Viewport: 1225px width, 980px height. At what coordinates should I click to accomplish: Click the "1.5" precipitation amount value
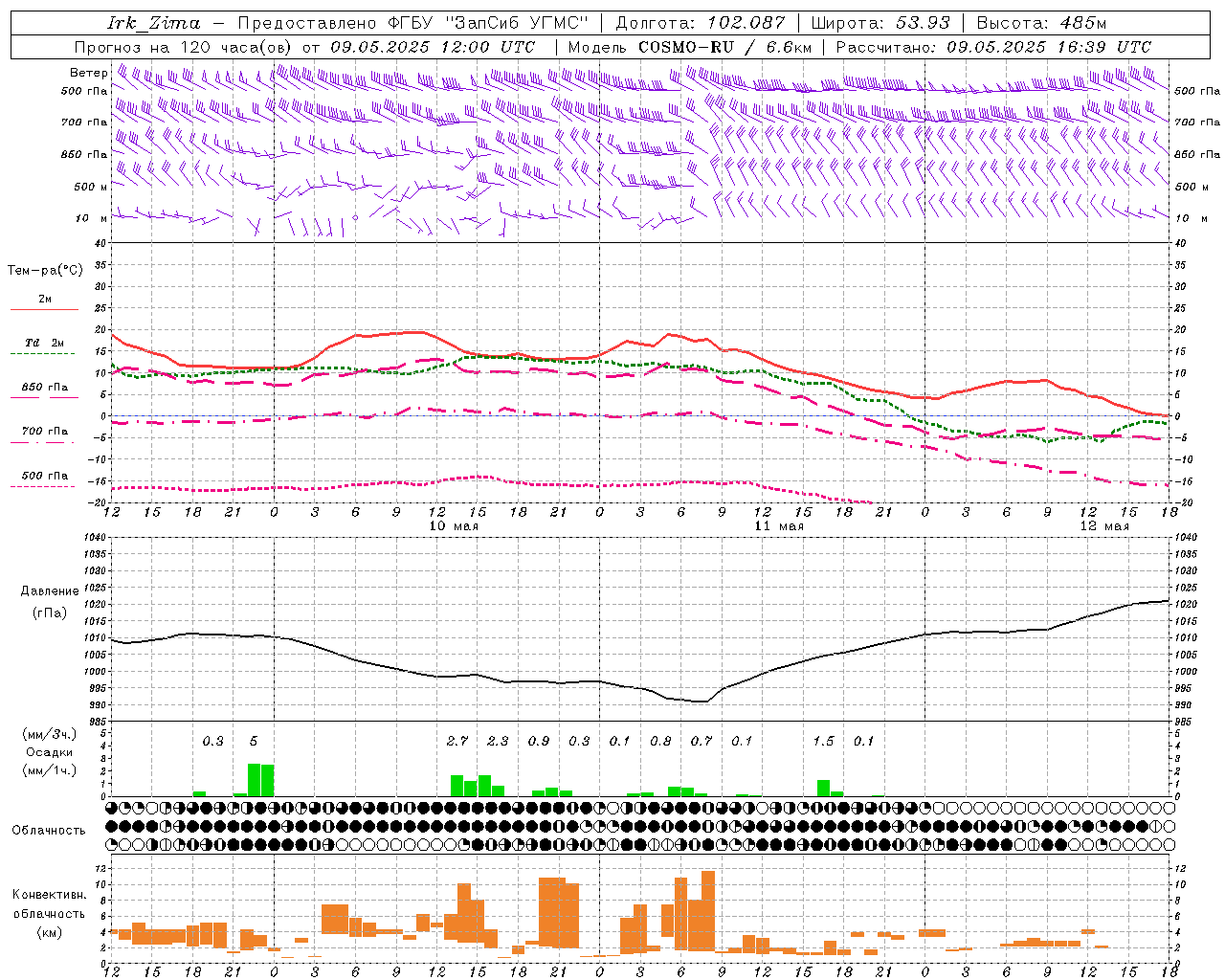[x=823, y=742]
